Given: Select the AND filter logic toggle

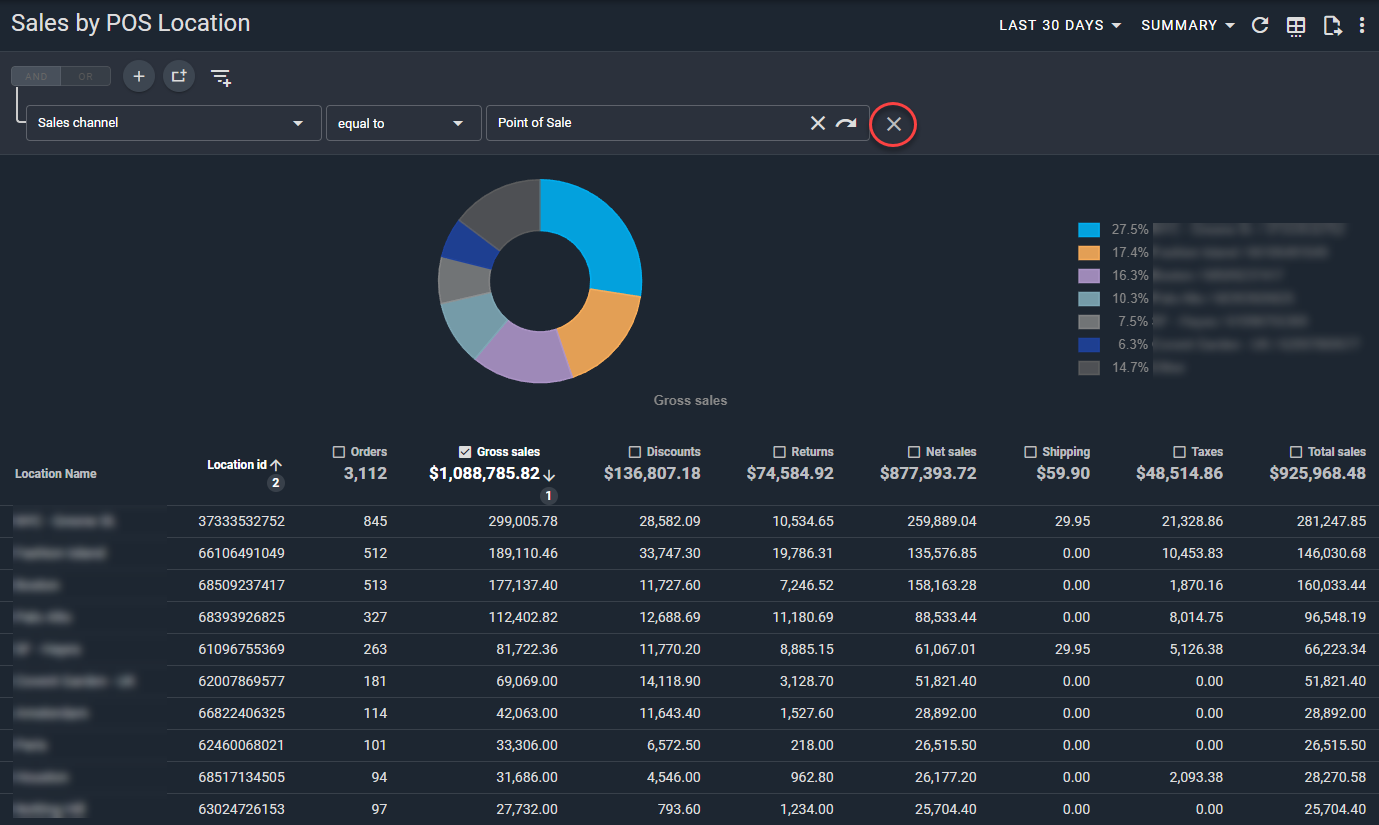Looking at the screenshot, I should tap(36, 76).
